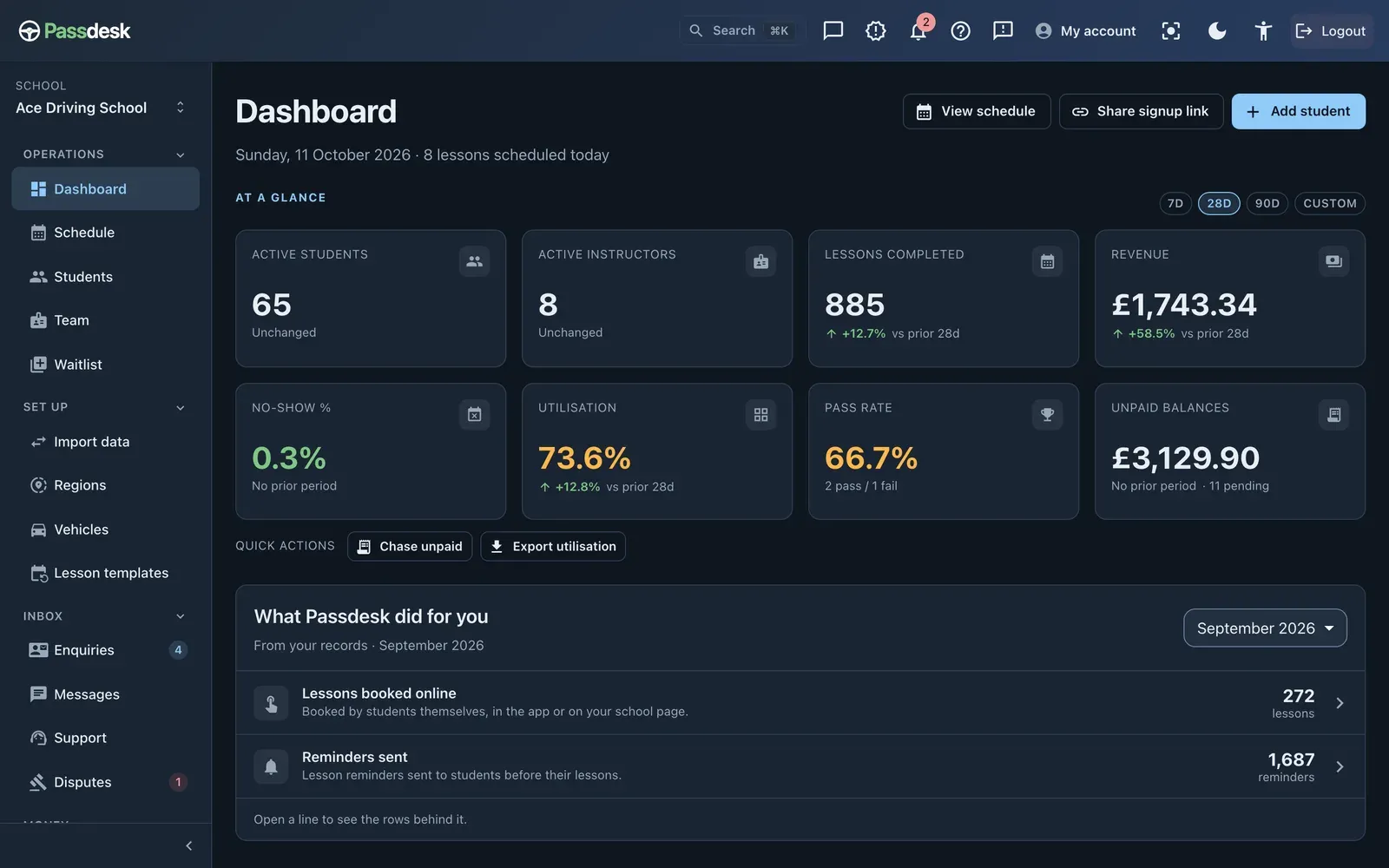The image size is (1389, 868).
Task: Click the notifications bell icon
Action: pos(918,31)
